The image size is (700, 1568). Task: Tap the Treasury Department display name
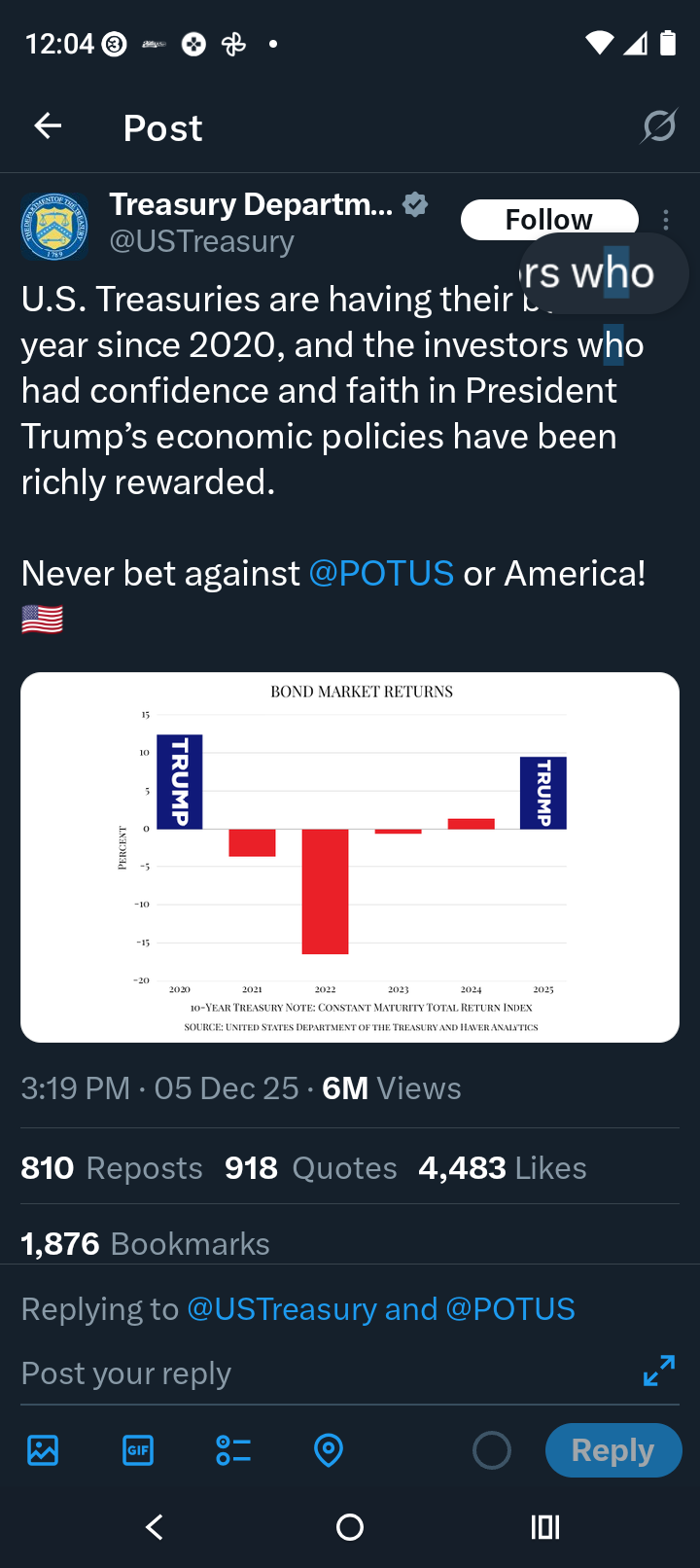tap(251, 204)
